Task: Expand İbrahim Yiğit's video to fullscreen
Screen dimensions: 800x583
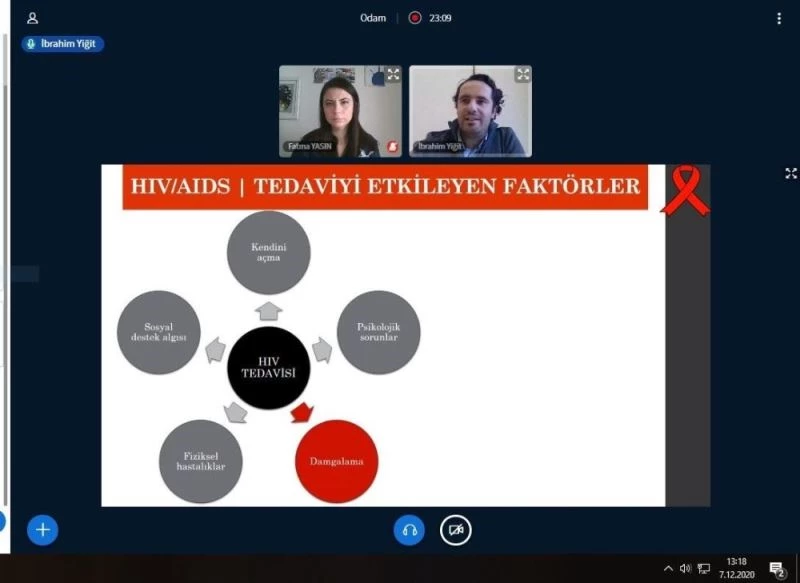Action: (522, 73)
